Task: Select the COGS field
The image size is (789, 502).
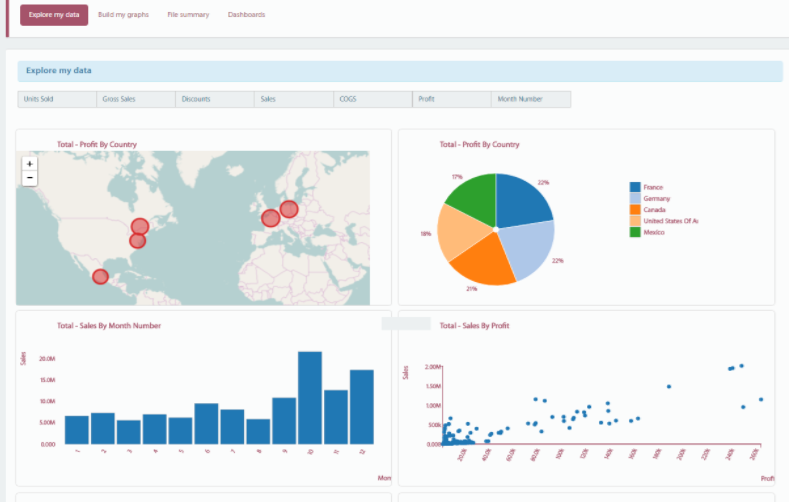Action: pos(373,99)
